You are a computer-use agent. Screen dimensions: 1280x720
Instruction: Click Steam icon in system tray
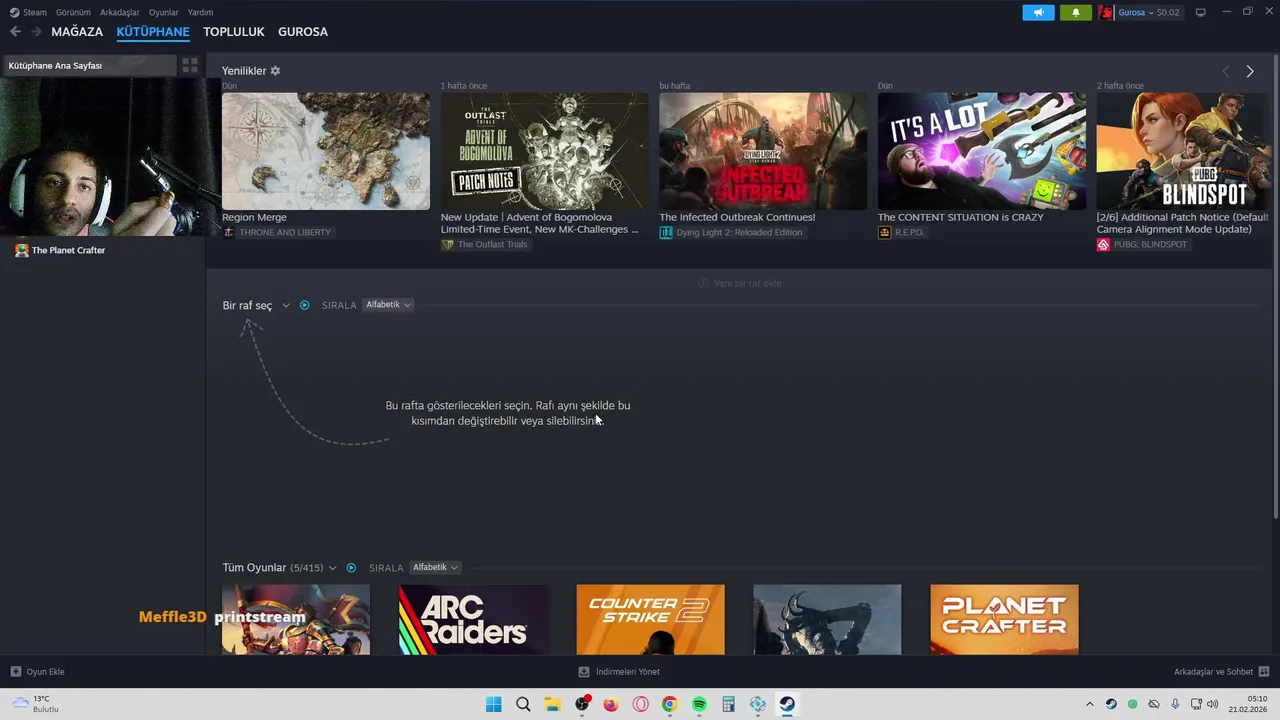pyautogui.click(x=1111, y=704)
